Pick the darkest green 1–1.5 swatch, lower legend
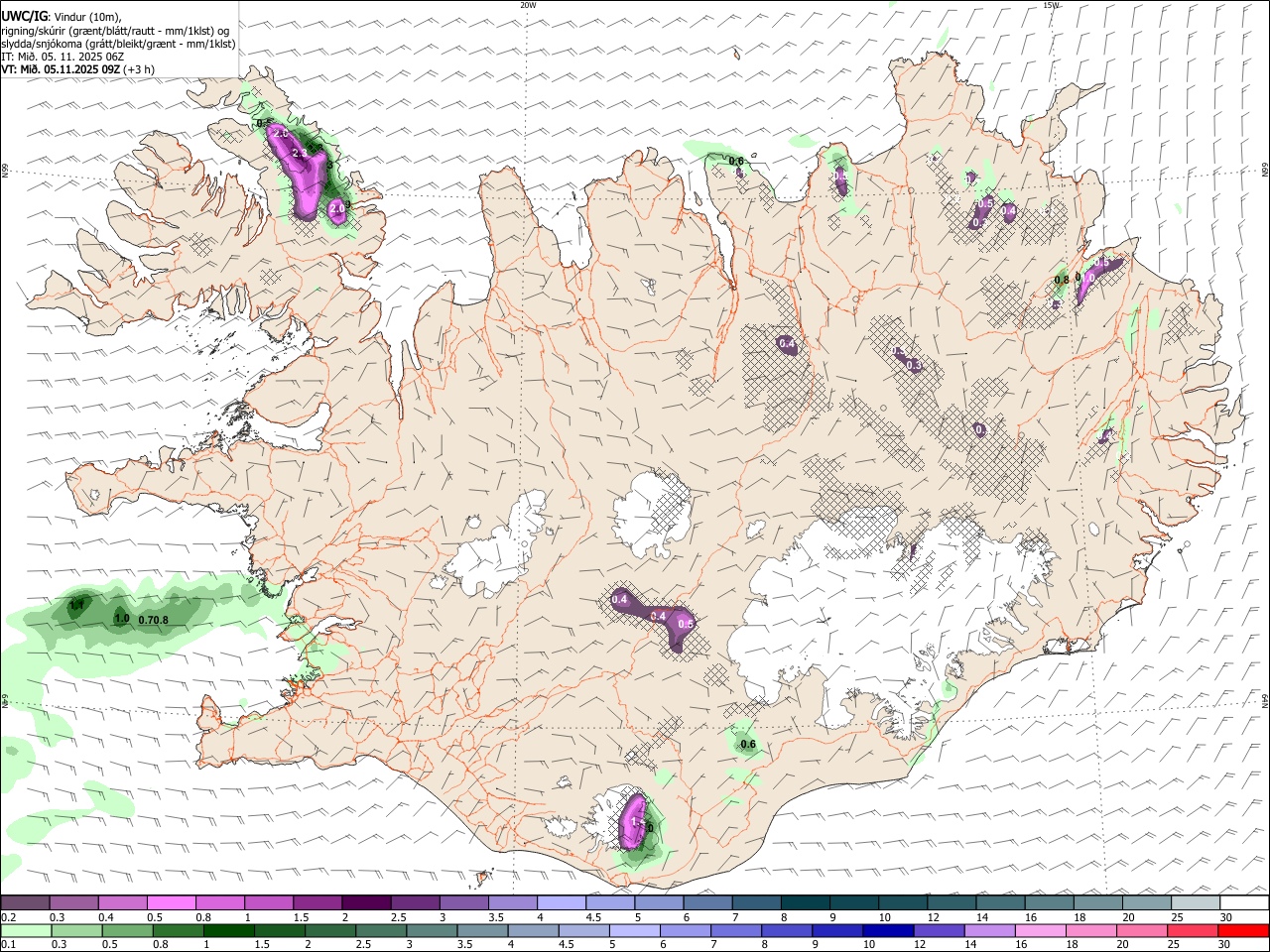This screenshot has height=952, width=1270. click(228, 931)
